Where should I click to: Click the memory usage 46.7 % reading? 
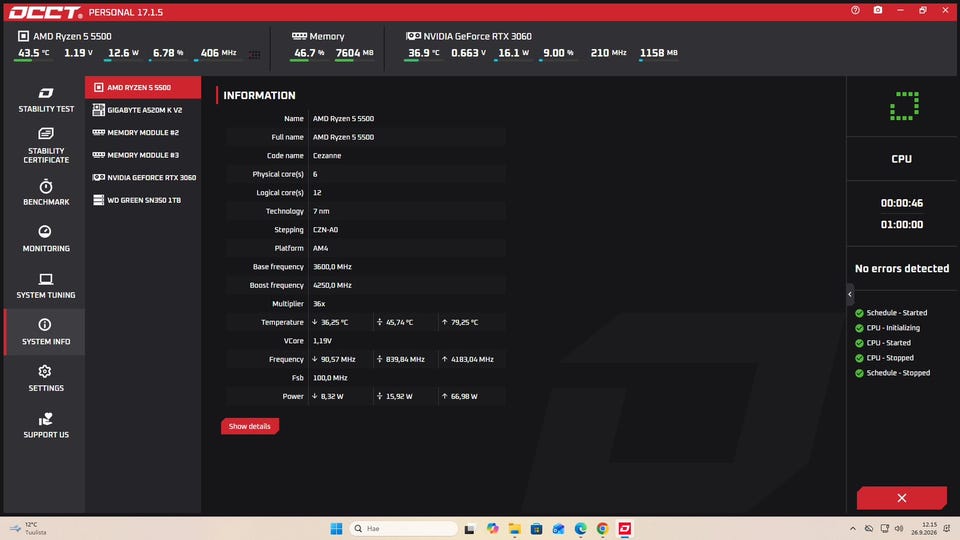point(309,53)
